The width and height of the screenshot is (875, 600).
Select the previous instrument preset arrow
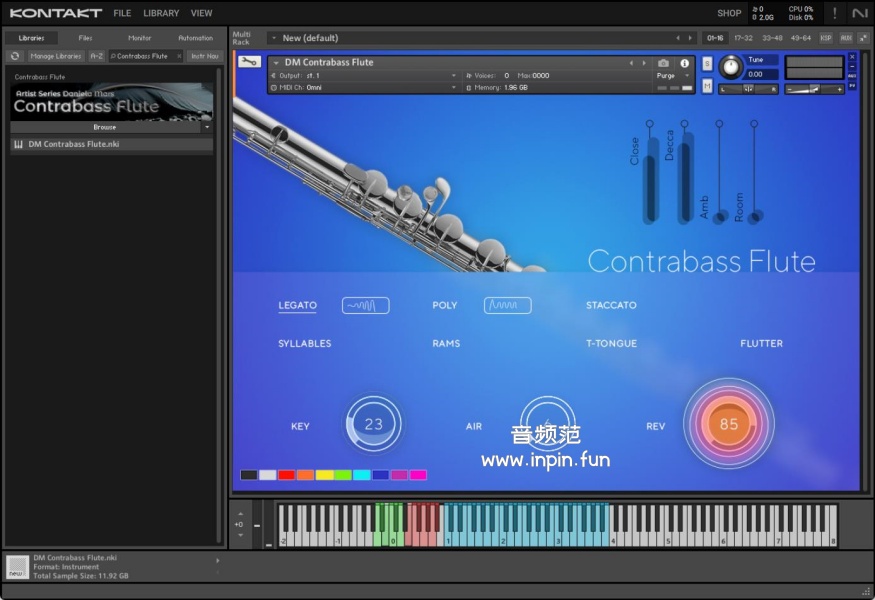tap(631, 63)
